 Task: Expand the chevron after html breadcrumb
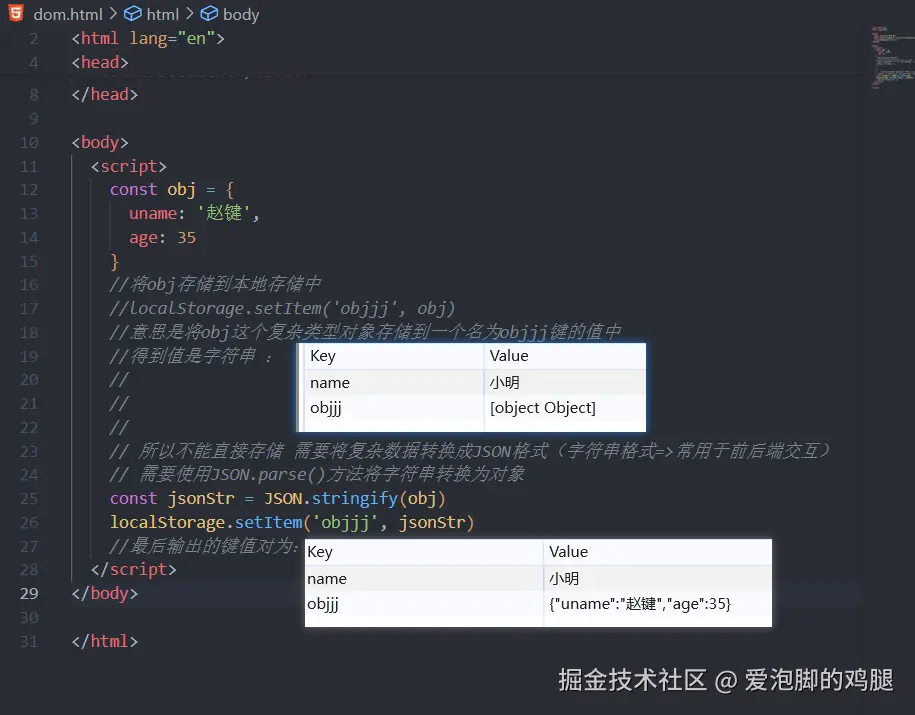pyautogui.click(x=190, y=13)
